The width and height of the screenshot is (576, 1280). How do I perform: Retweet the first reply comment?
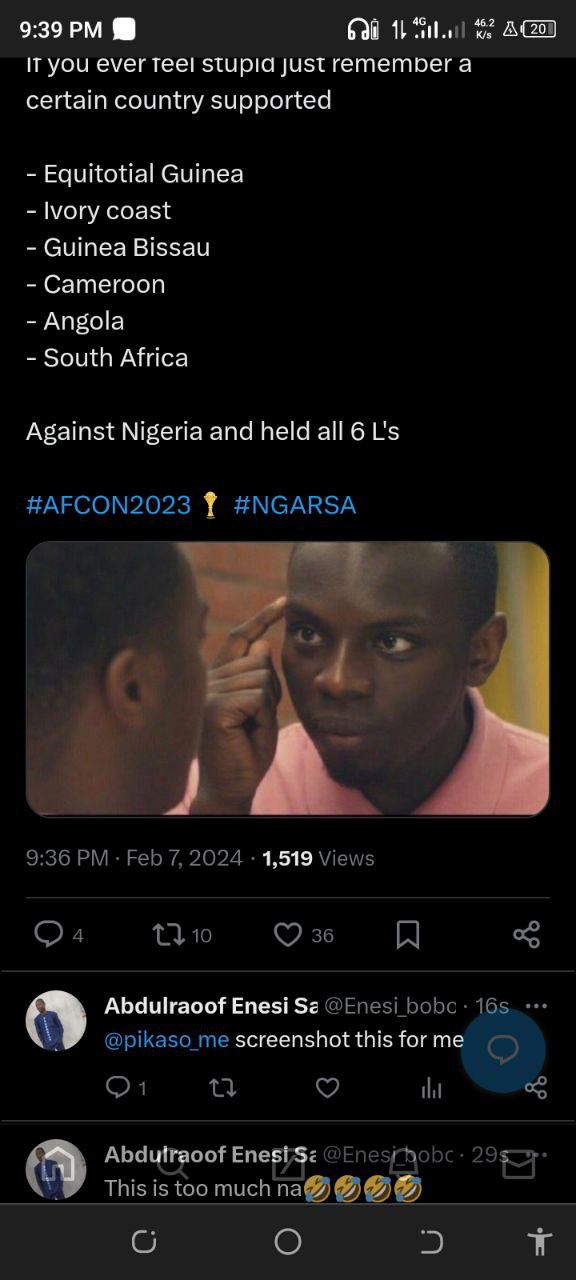[x=222, y=1088]
